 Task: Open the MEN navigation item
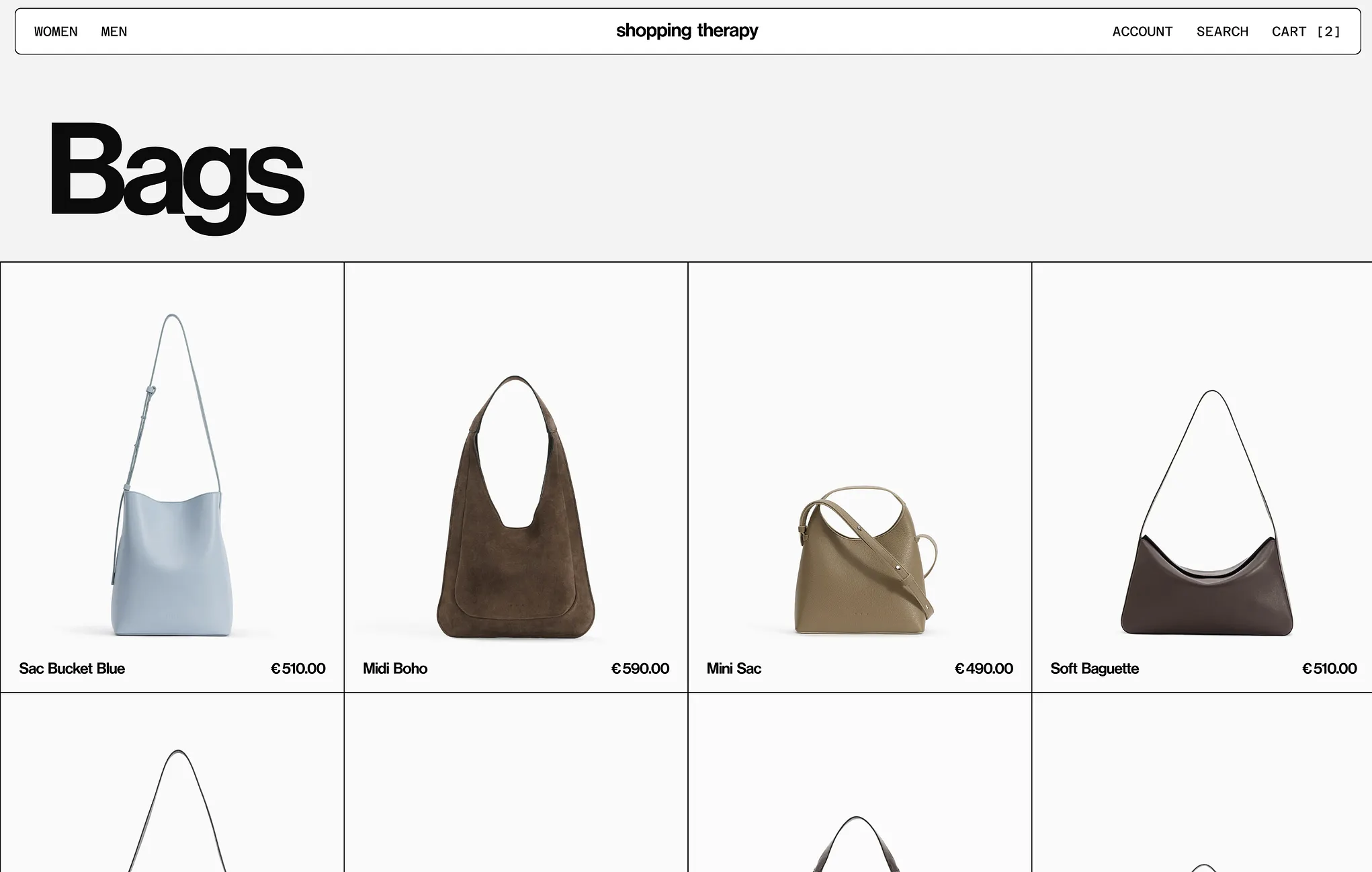pyautogui.click(x=114, y=32)
